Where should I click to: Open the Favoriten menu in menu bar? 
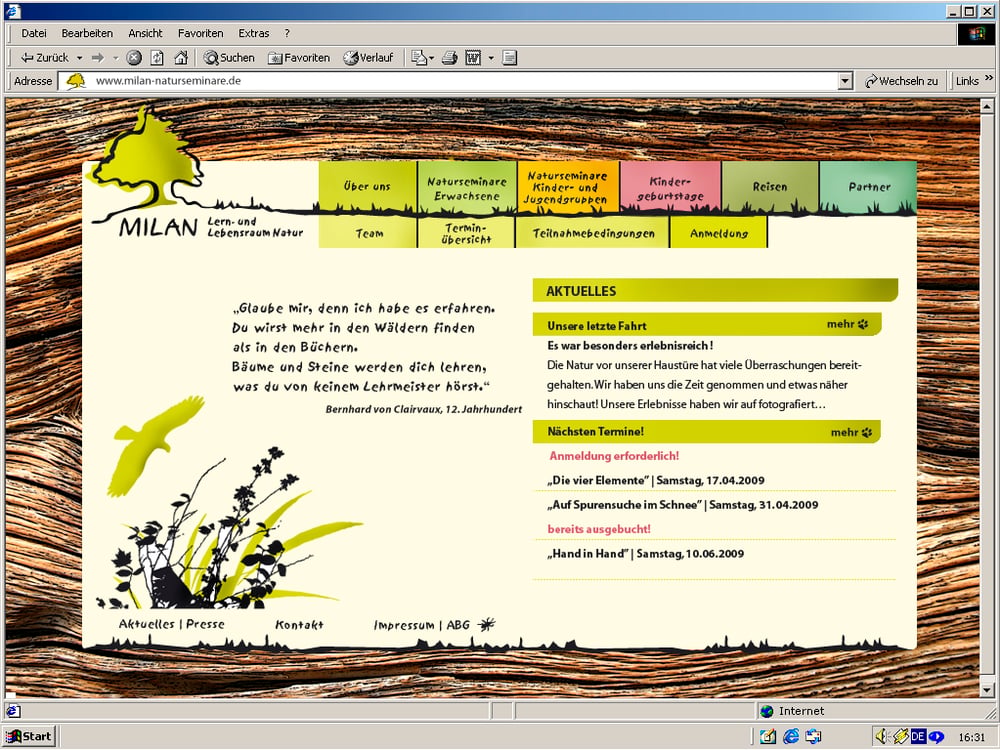click(201, 33)
